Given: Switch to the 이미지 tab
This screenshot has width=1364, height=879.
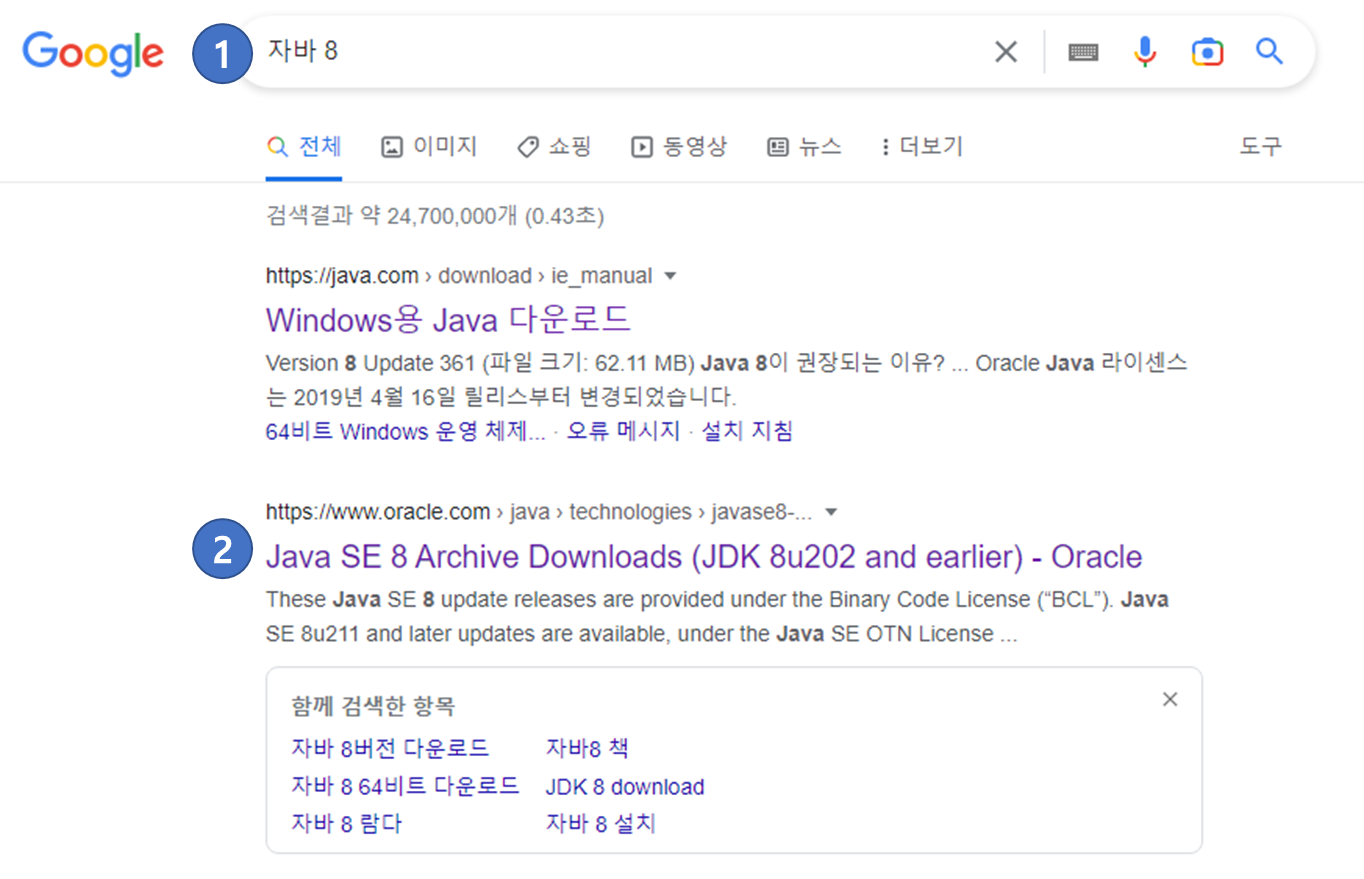Looking at the screenshot, I should [x=429, y=147].
